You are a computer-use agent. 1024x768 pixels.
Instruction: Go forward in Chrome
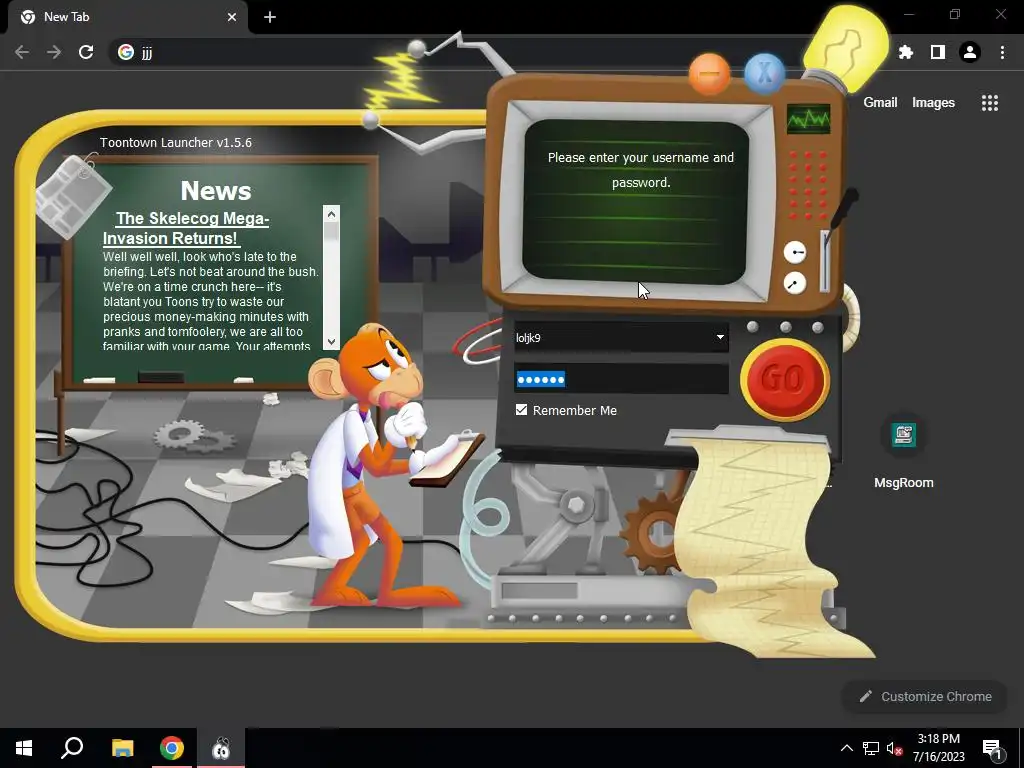[x=54, y=52]
